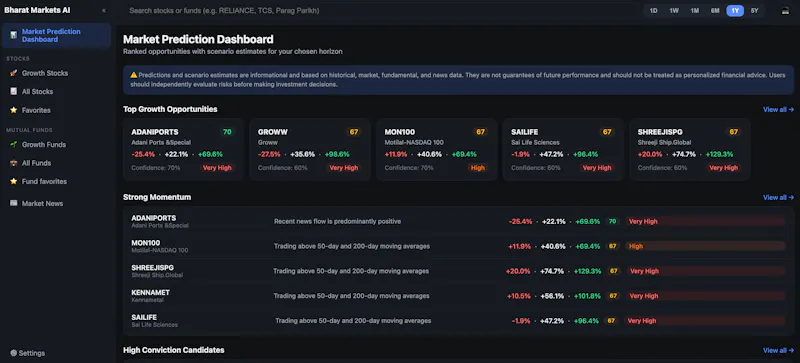Open Growth Stocks in the sidebar
The width and height of the screenshot is (800, 363).
coord(56,73)
